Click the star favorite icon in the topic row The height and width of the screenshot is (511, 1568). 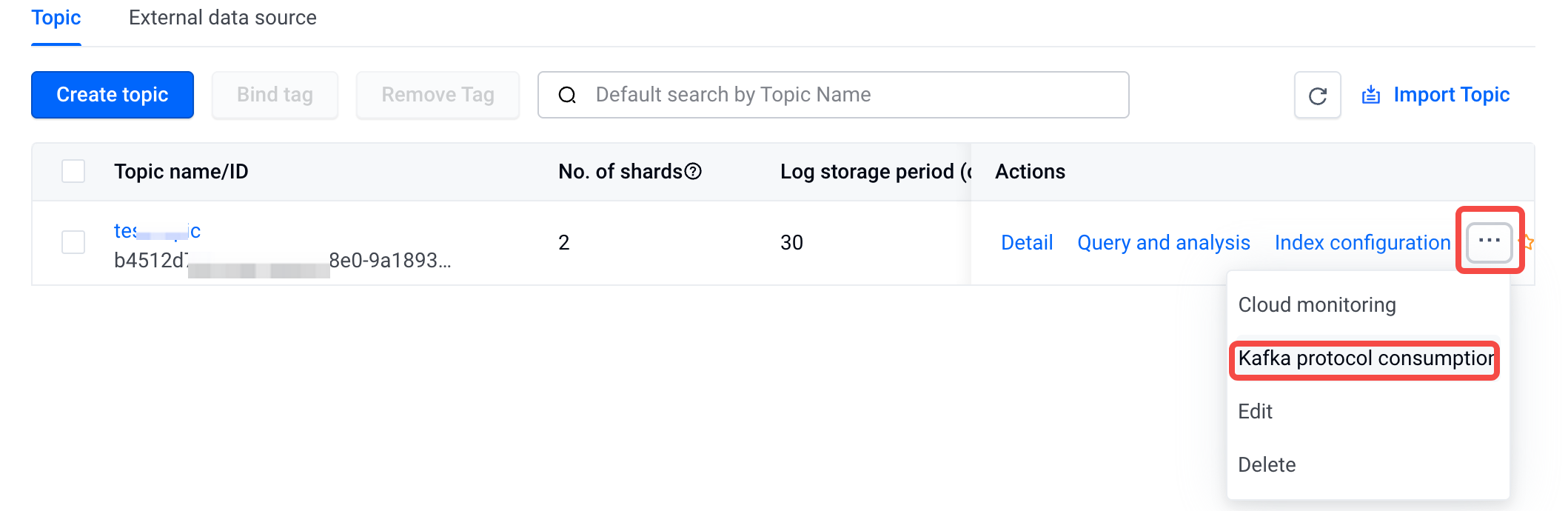1526,242
